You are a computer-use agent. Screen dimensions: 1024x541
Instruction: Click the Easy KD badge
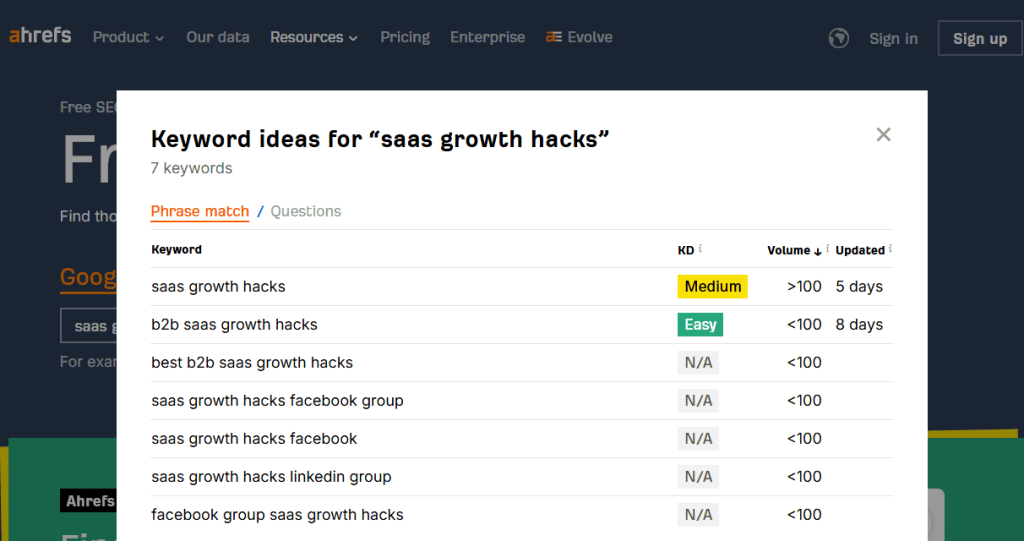pos(700,325)
